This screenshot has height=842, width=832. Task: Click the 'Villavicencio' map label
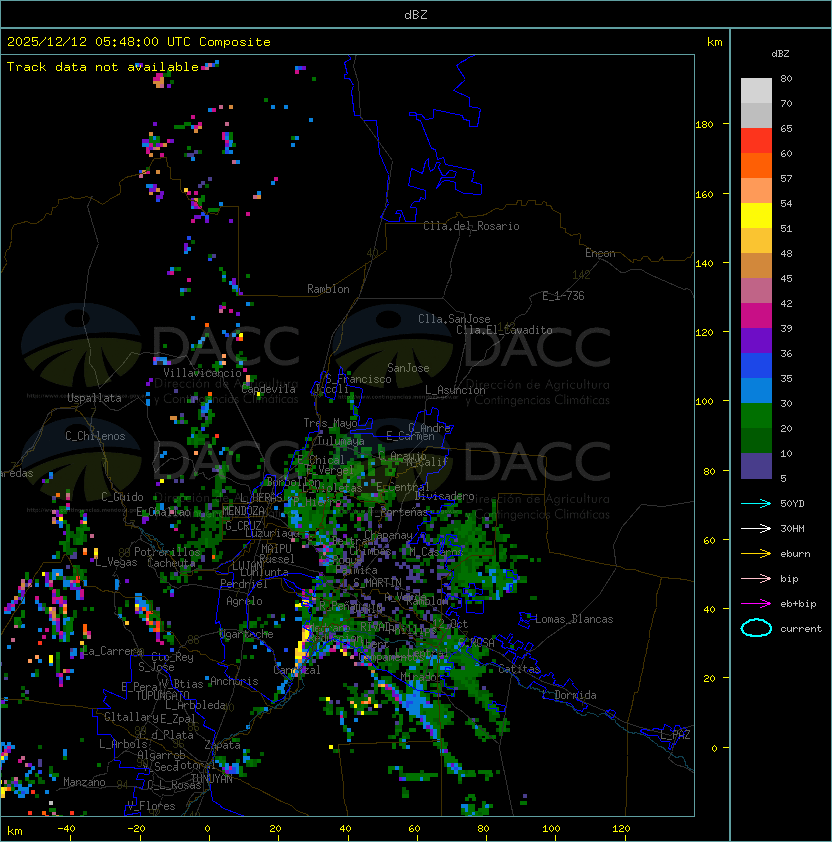click(202, 373)
